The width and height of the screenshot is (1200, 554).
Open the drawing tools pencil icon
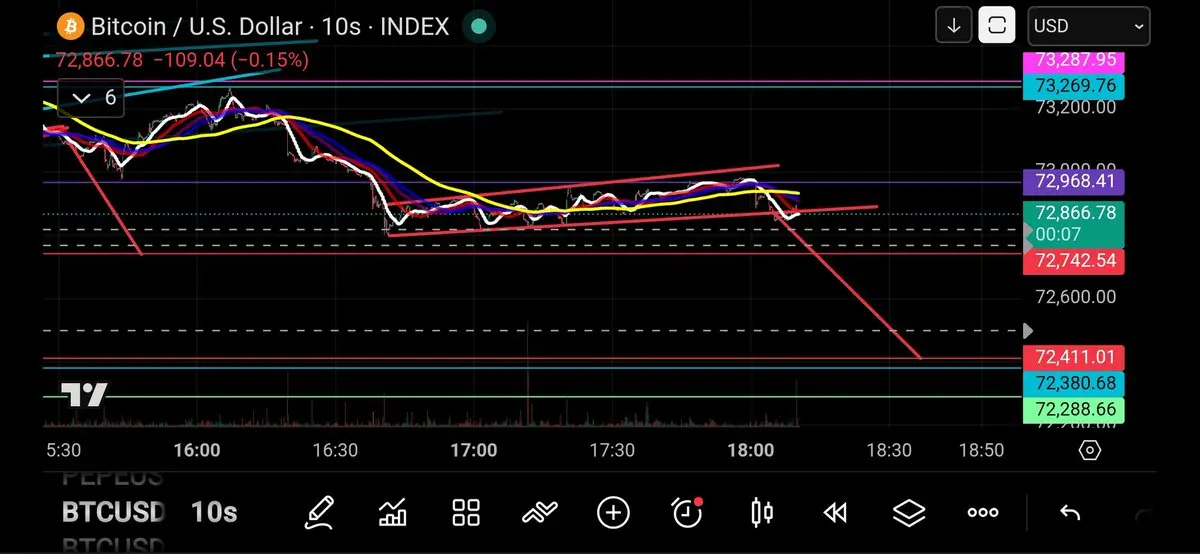(320, 513)
